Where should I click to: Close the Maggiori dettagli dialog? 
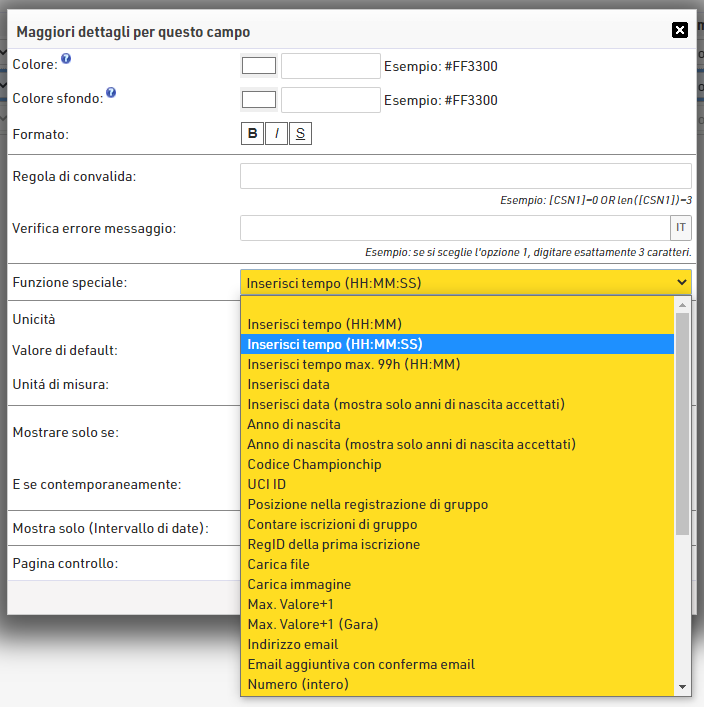pyautogui.click(x=680, y=30)
